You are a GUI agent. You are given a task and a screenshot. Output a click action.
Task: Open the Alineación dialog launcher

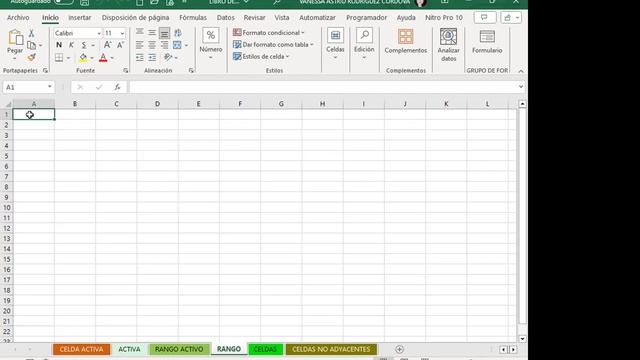click(x=191, y=71)
